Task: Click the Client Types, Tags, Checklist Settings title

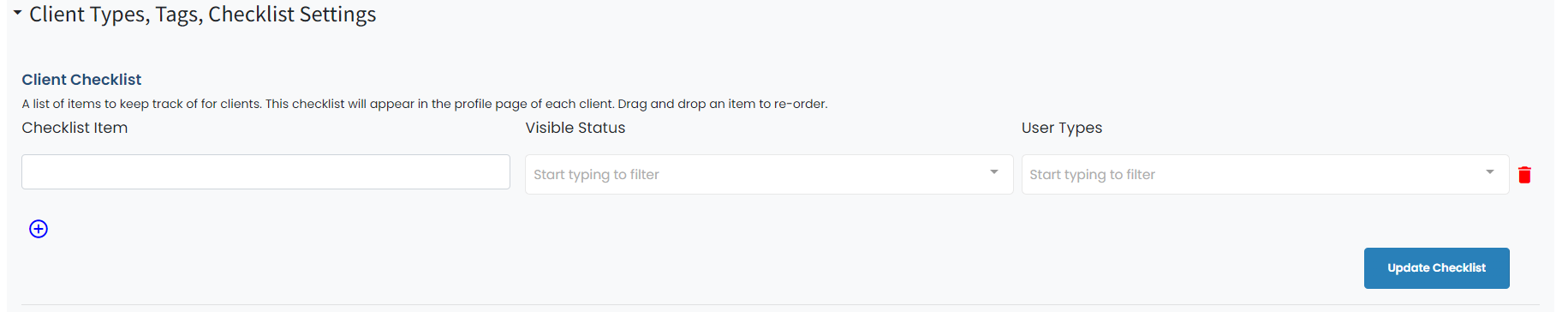Action: 203,15
